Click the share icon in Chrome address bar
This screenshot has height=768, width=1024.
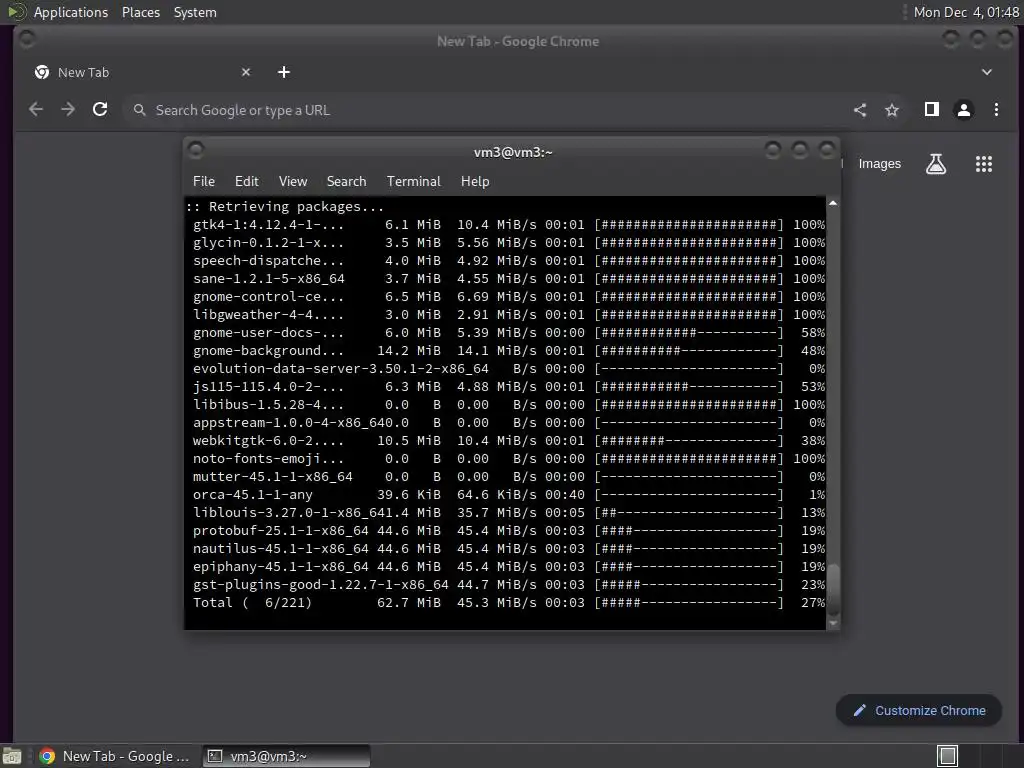coord(860,110)
